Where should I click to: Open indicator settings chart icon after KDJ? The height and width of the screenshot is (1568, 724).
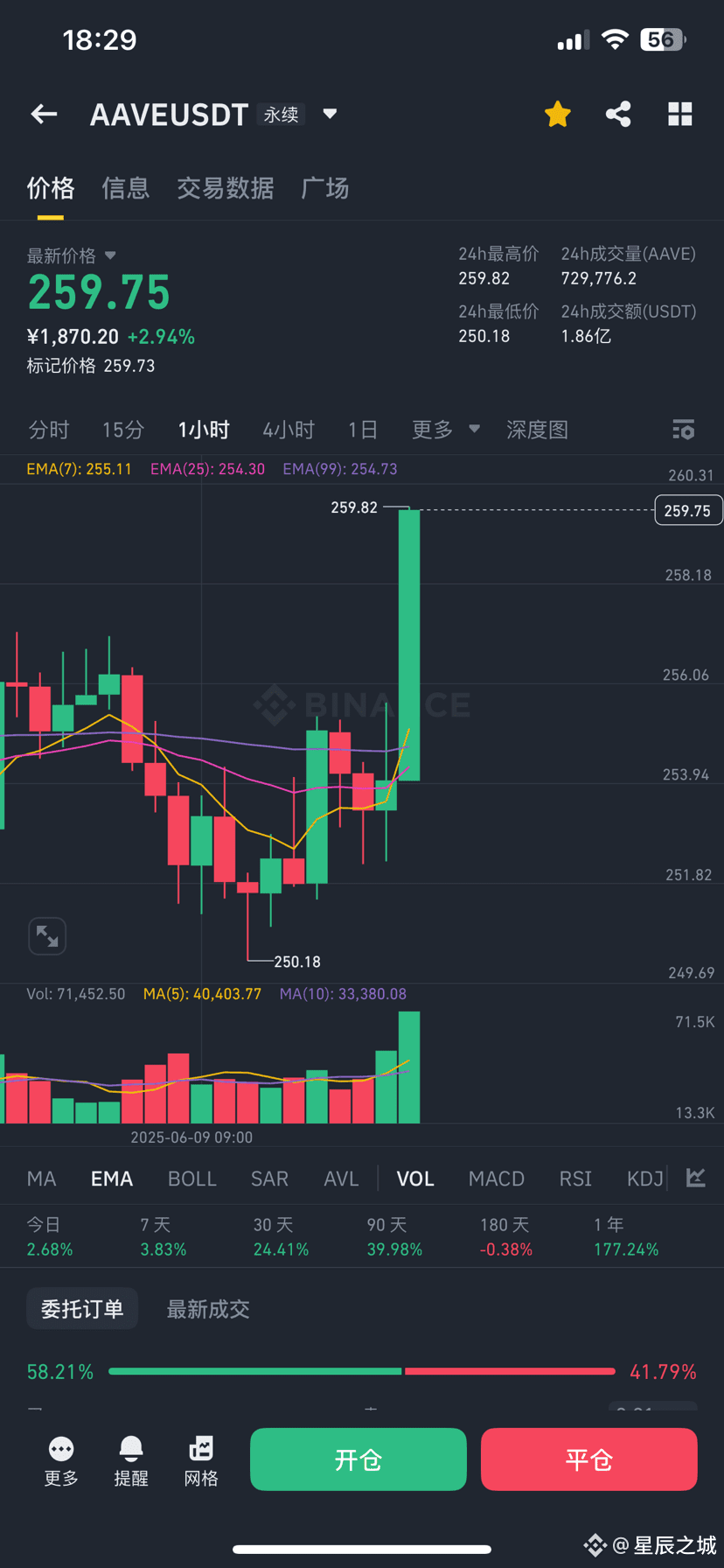coord(696,1178)
